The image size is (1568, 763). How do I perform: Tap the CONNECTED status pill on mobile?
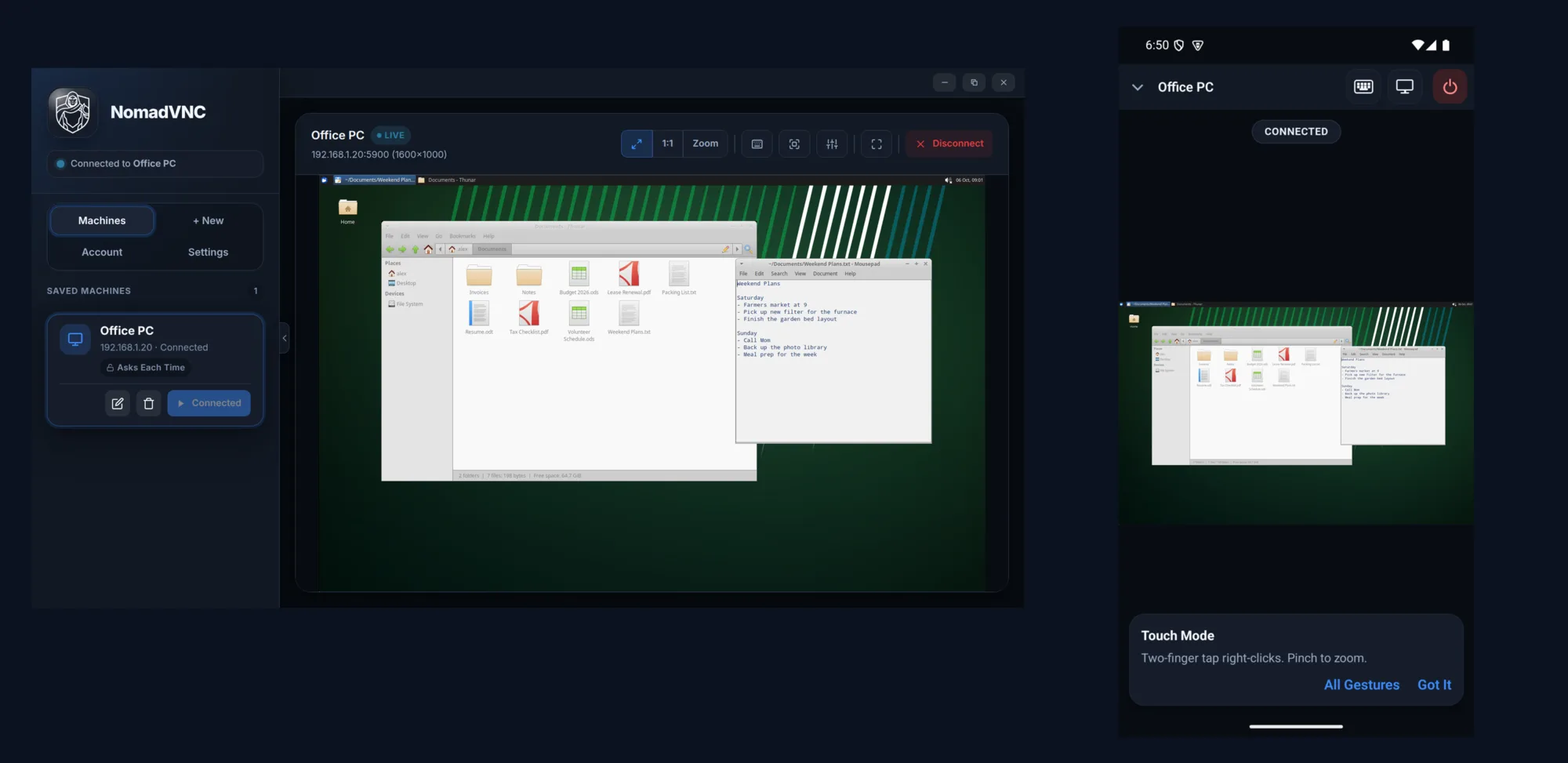[1296, 132]
